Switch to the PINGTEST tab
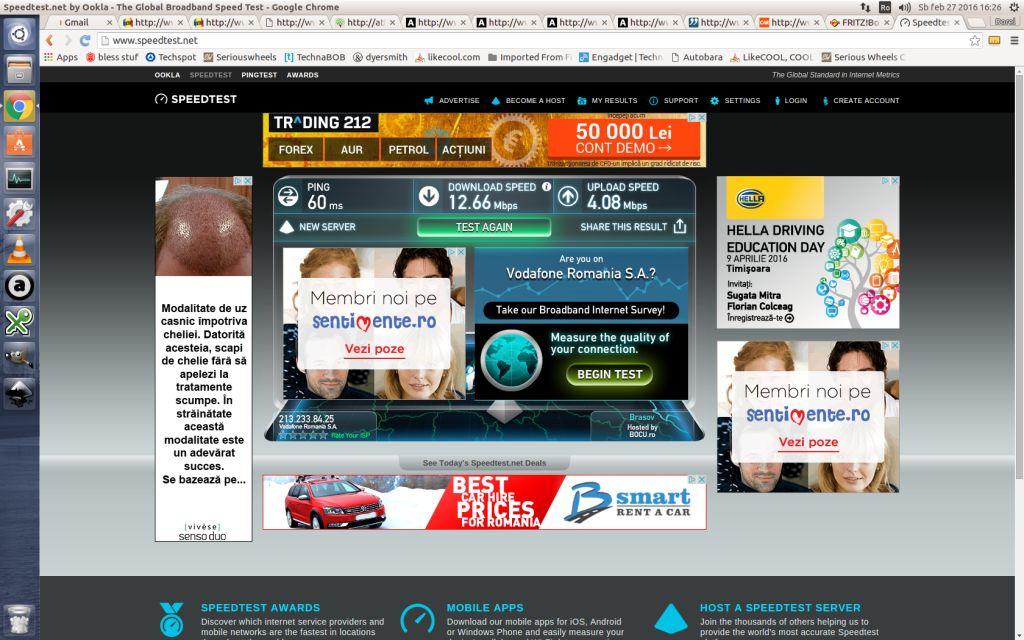This screenshot has height=640, width=1024. (259, 74)
